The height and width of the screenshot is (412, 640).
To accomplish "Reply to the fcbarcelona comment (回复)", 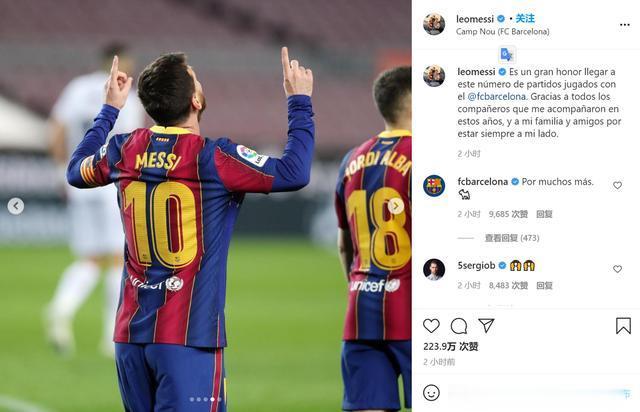I will point(544,214).
